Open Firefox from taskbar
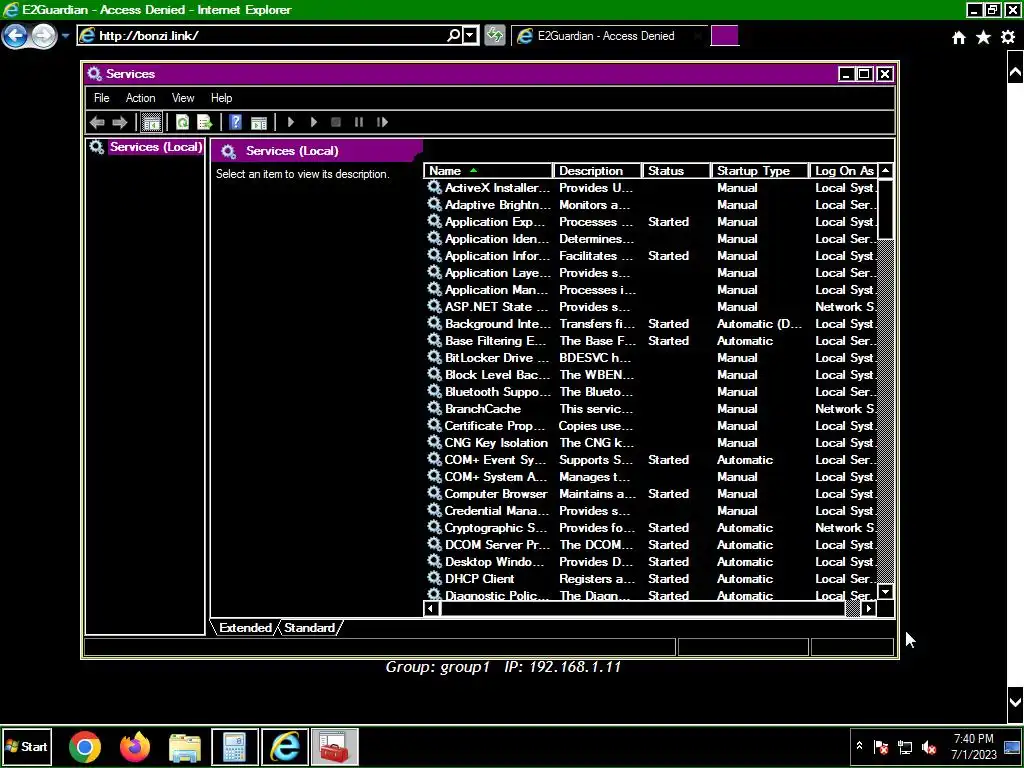 135,747
